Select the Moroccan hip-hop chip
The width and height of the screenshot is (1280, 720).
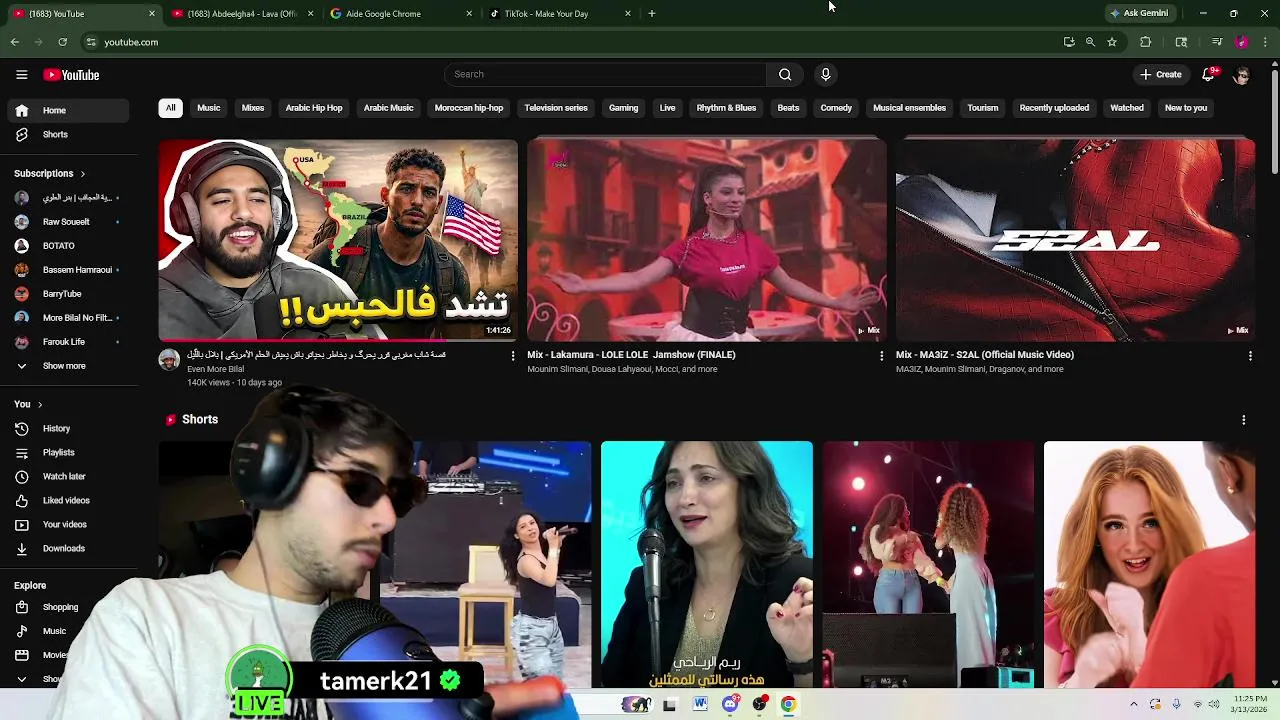pos(469,108)
